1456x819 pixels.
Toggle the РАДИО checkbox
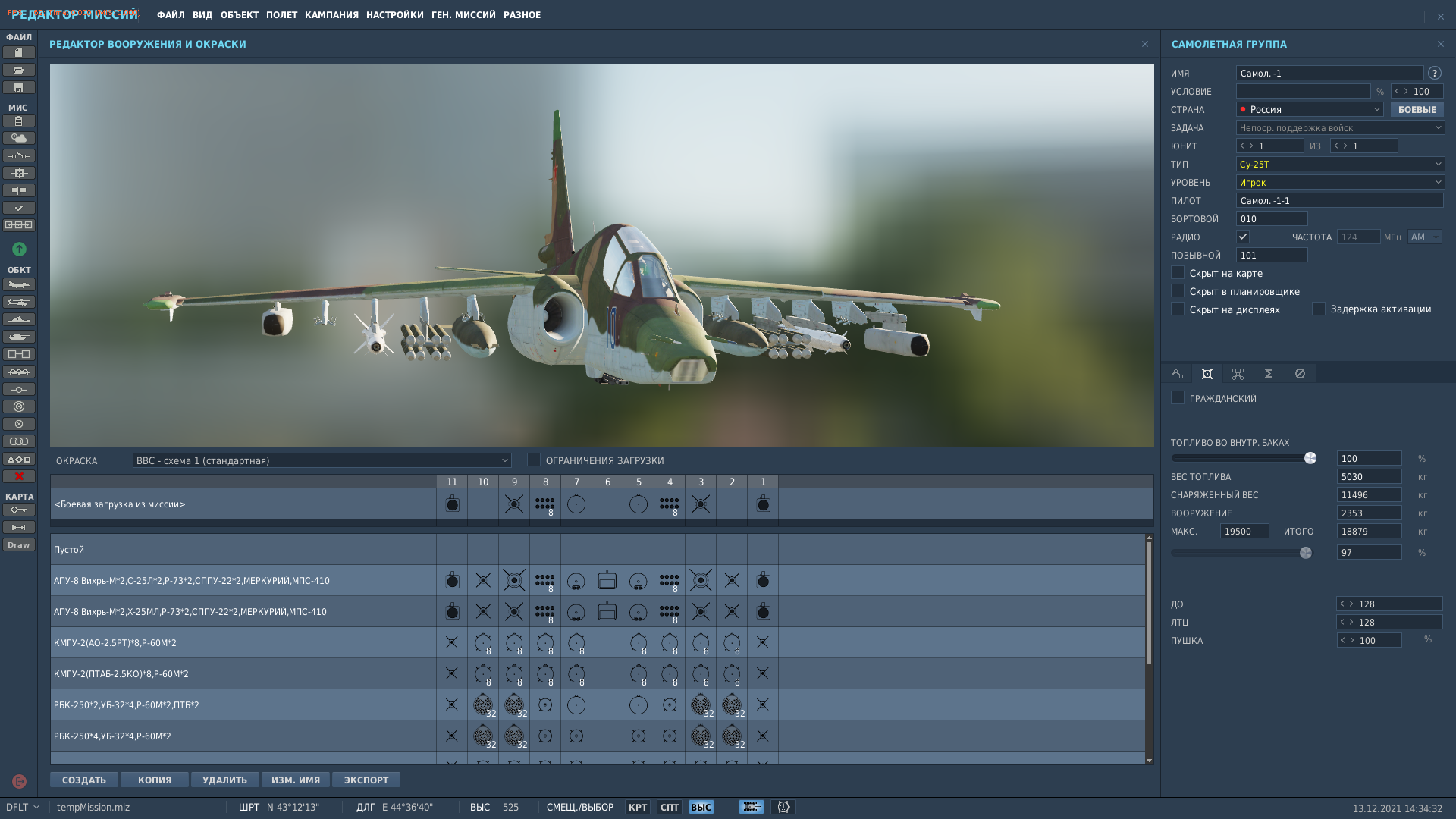click(x=1243, y=237)
